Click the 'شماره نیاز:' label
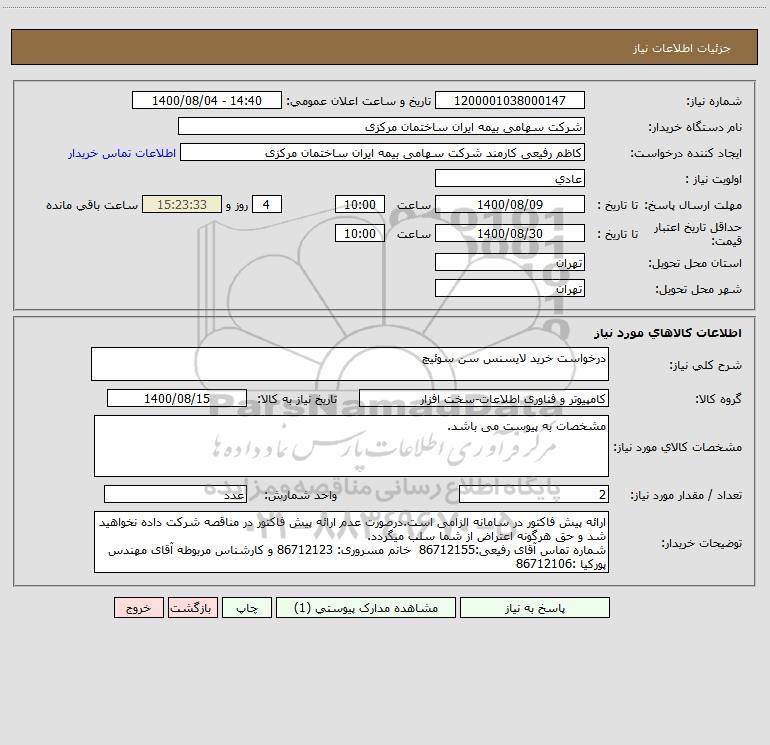 [x=714, y=102]
